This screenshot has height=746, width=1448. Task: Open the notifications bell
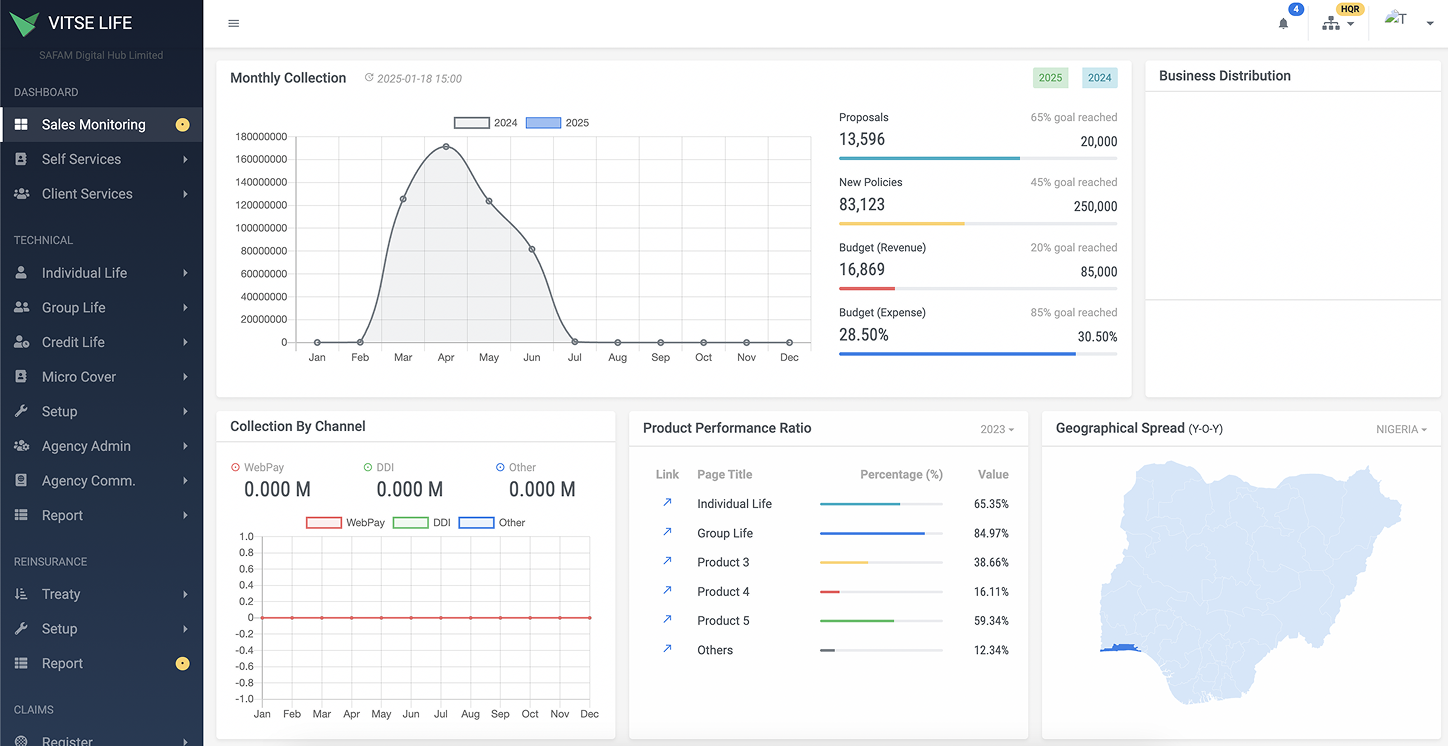[x=1283, y=23]
